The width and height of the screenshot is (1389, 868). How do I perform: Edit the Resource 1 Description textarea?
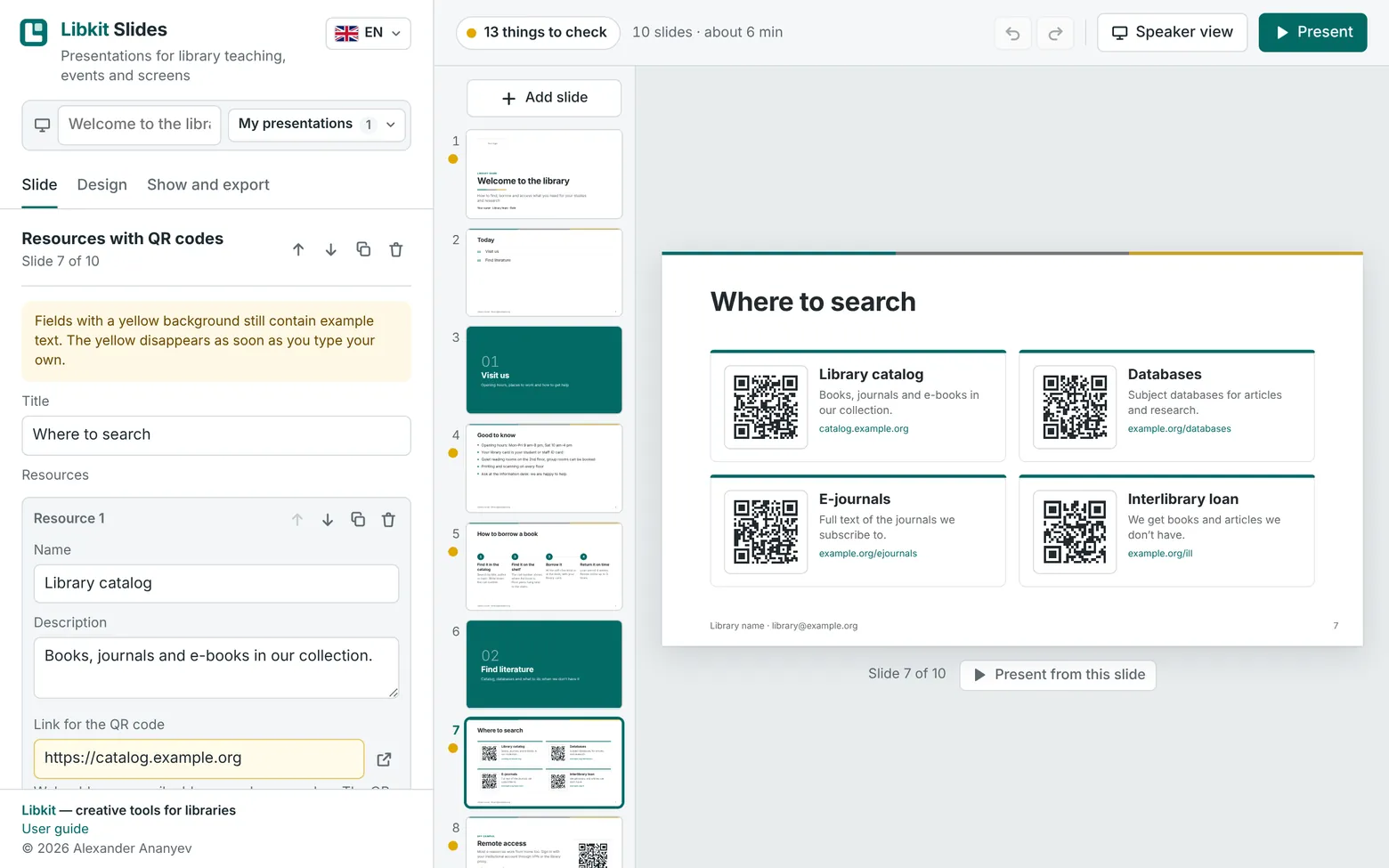pos(216,668)
